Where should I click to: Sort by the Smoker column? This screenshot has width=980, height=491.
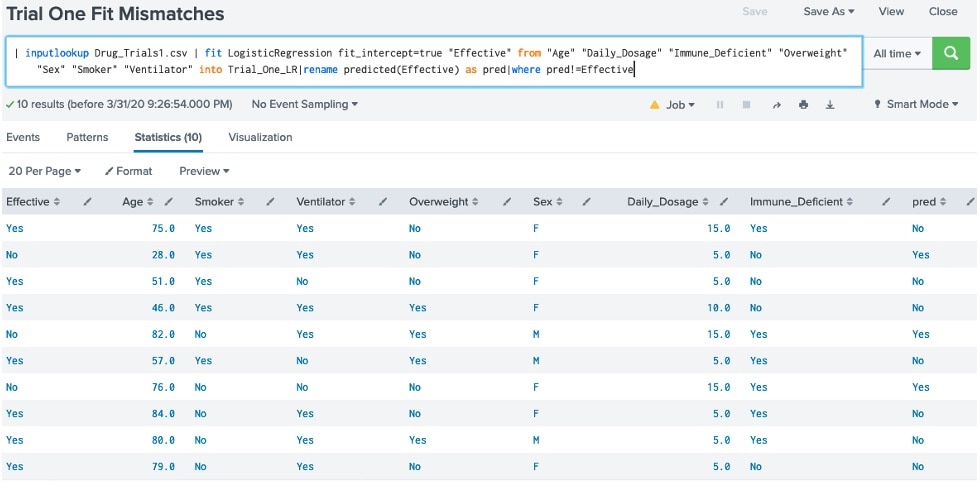coord(219,202)
